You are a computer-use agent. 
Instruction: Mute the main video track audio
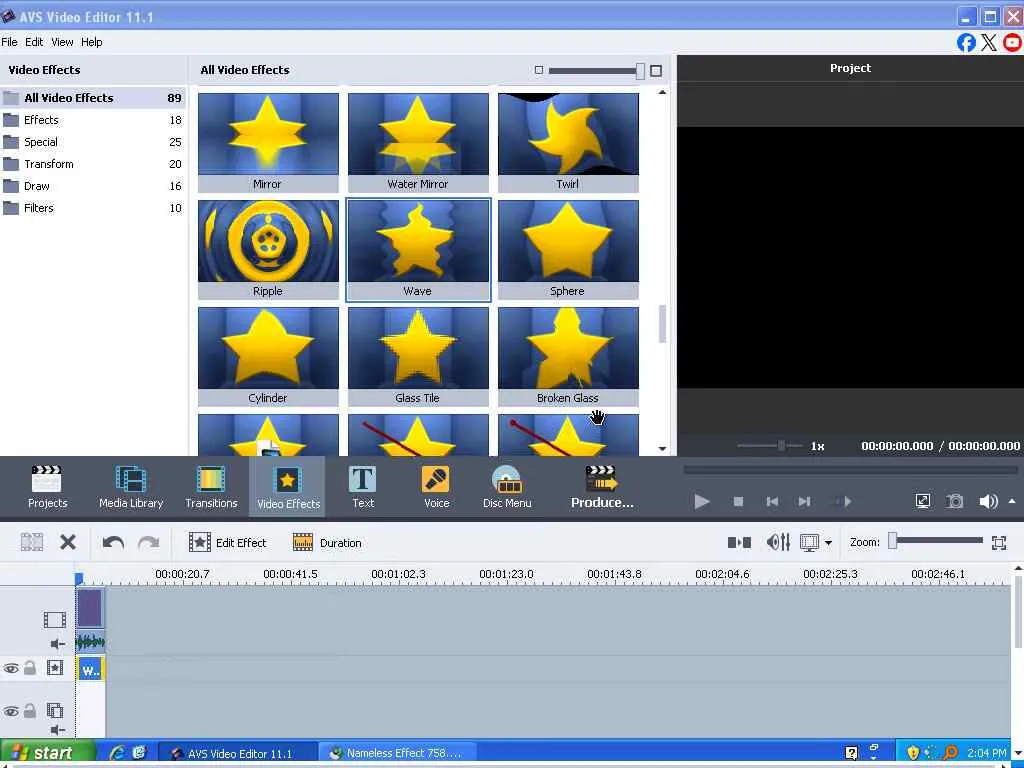57,644
